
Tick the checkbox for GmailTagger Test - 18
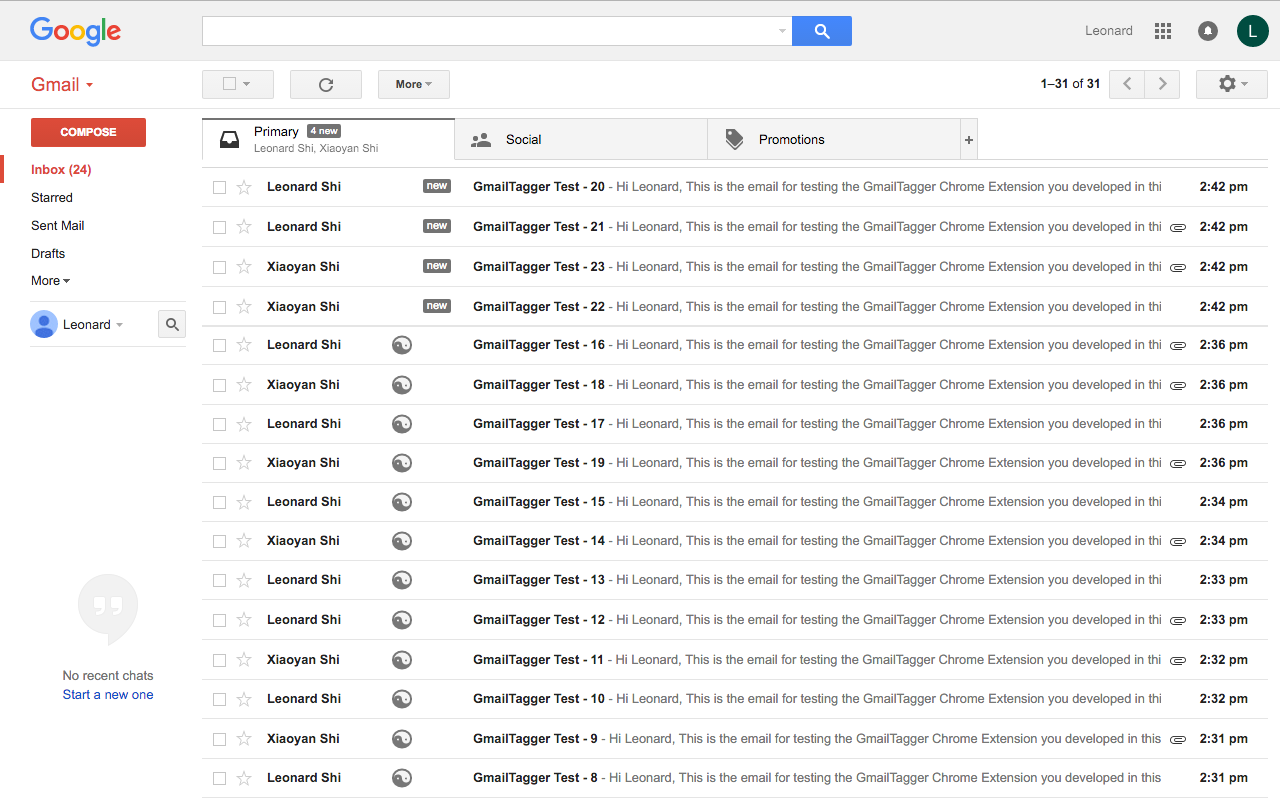click(219, 385)
